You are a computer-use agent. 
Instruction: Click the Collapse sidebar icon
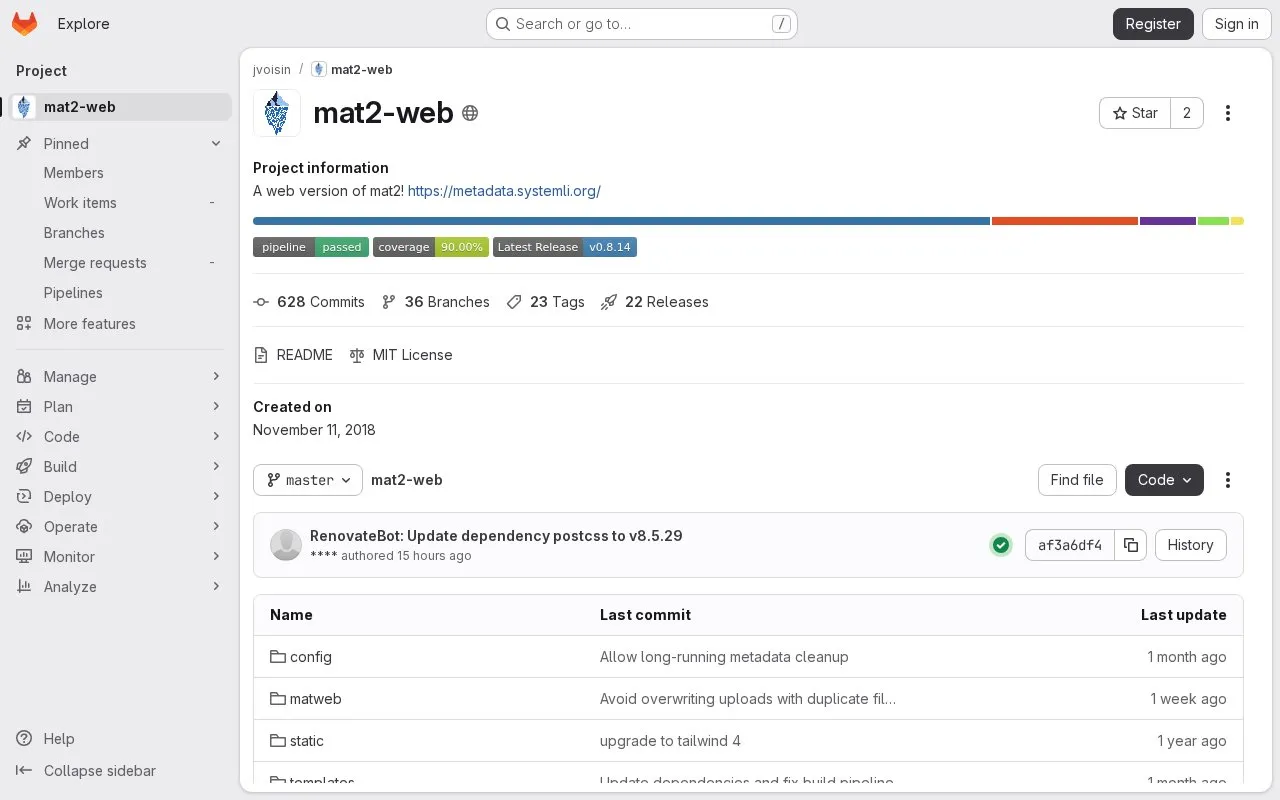coord(24,771)
